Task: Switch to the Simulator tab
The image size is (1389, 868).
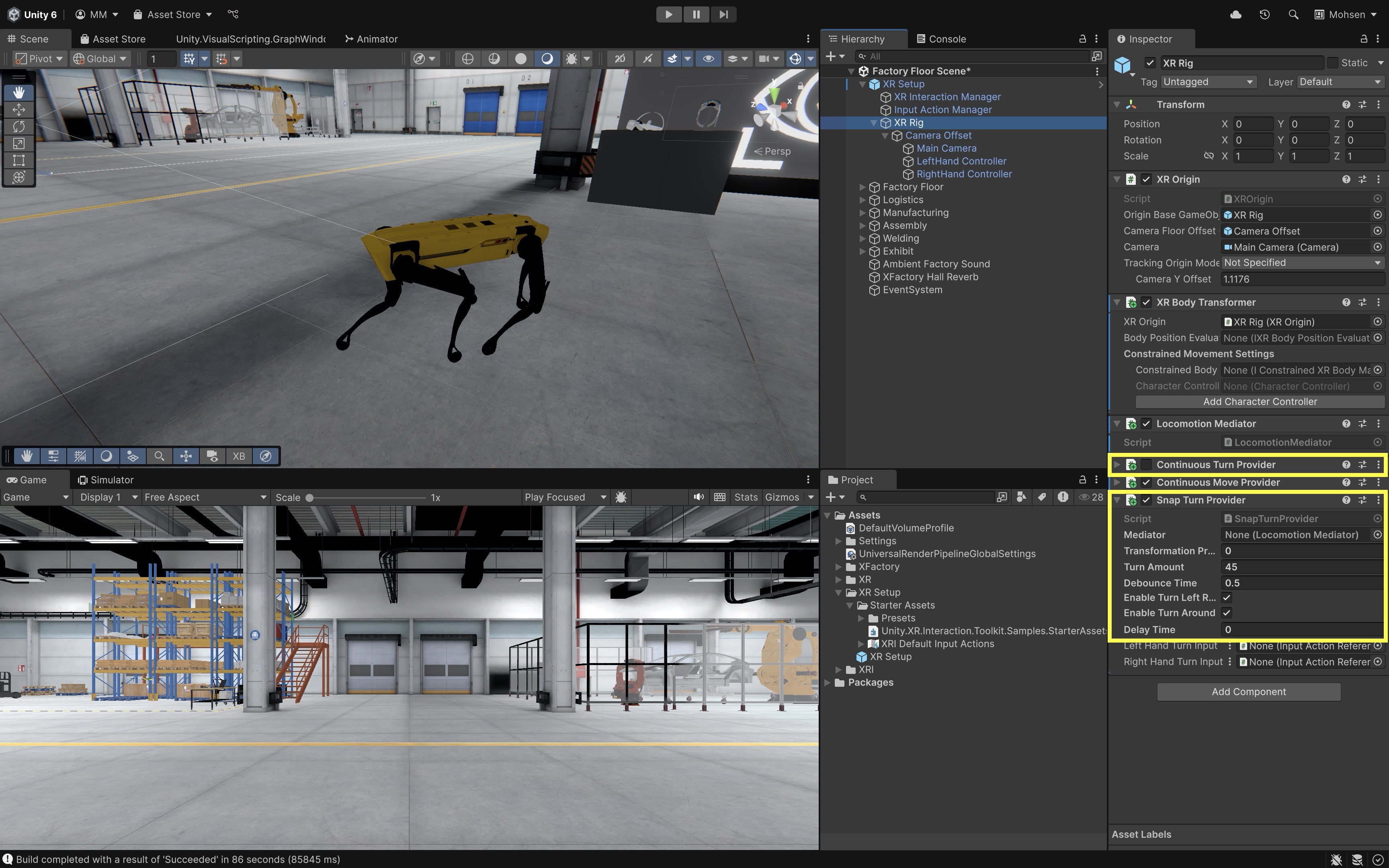Action: pyautogui.click(x=106, y=480)
